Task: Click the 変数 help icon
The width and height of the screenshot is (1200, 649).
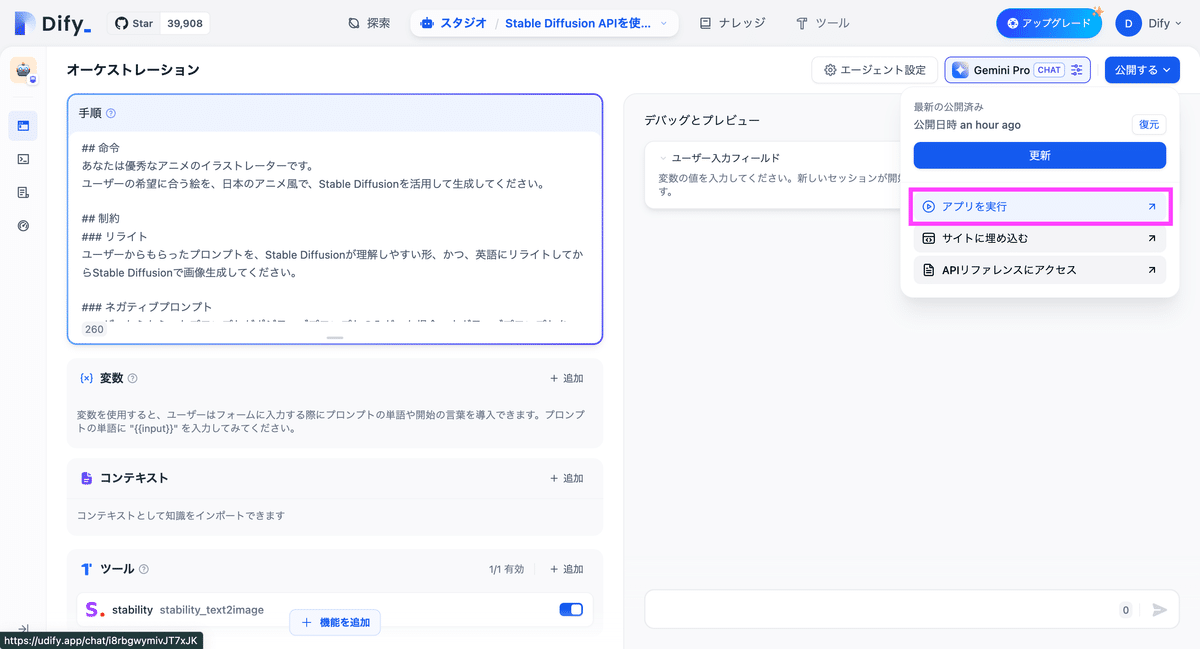Action: (133, 378)
